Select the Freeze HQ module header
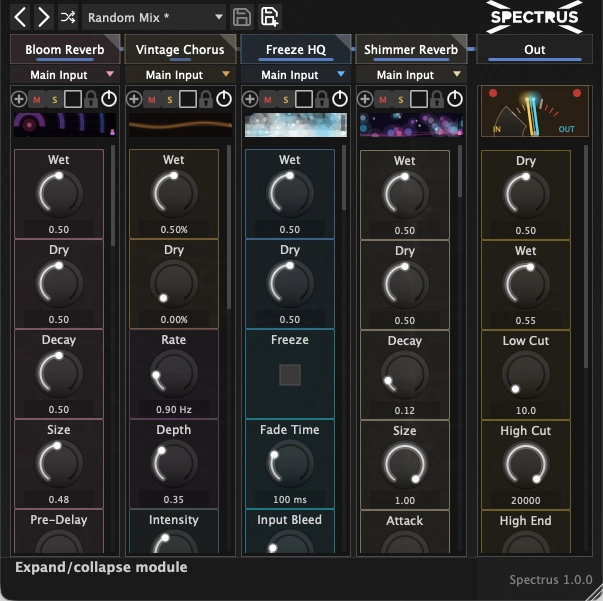This screenshot has height=601, width=603. [296, 50]
